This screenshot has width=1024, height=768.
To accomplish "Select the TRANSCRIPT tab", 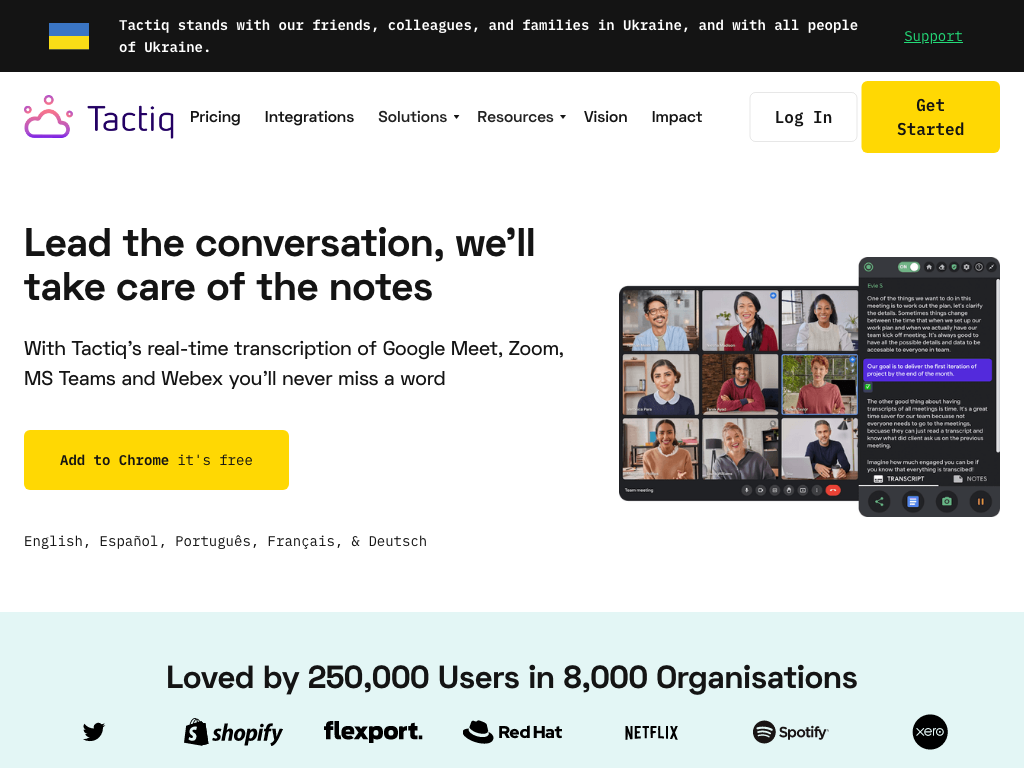I will (x=899, y=479).
